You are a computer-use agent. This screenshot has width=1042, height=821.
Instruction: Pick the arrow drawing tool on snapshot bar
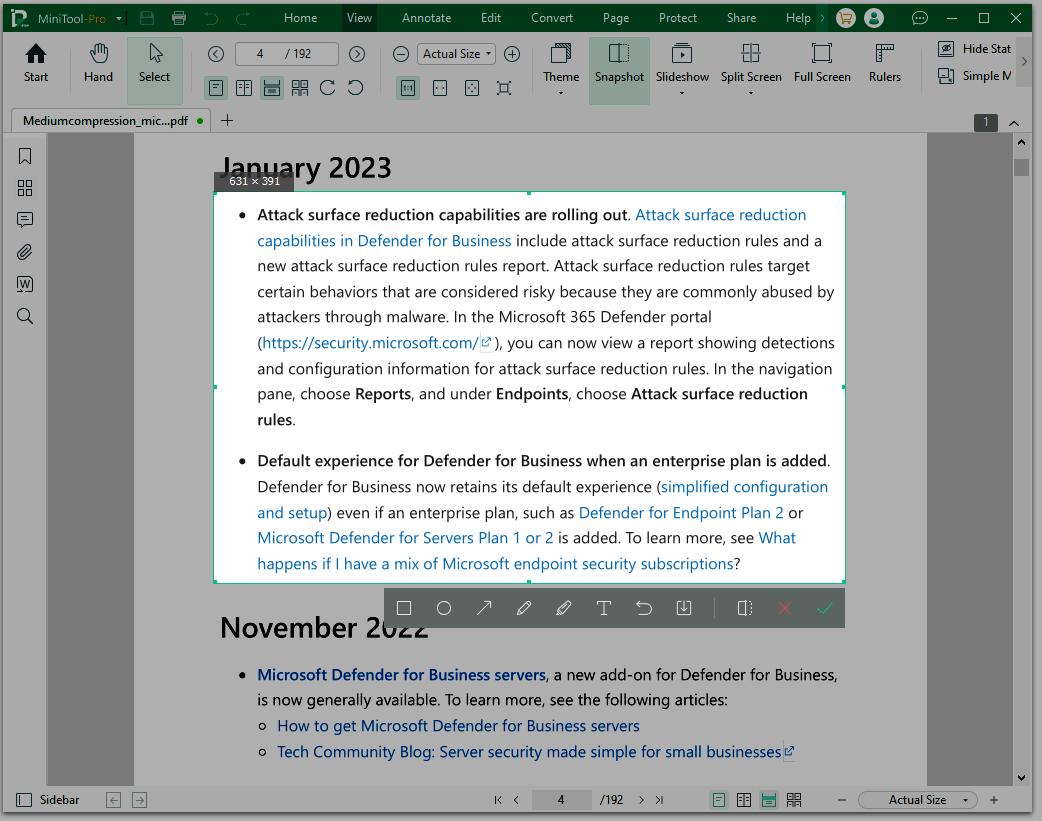pos(484,607)
